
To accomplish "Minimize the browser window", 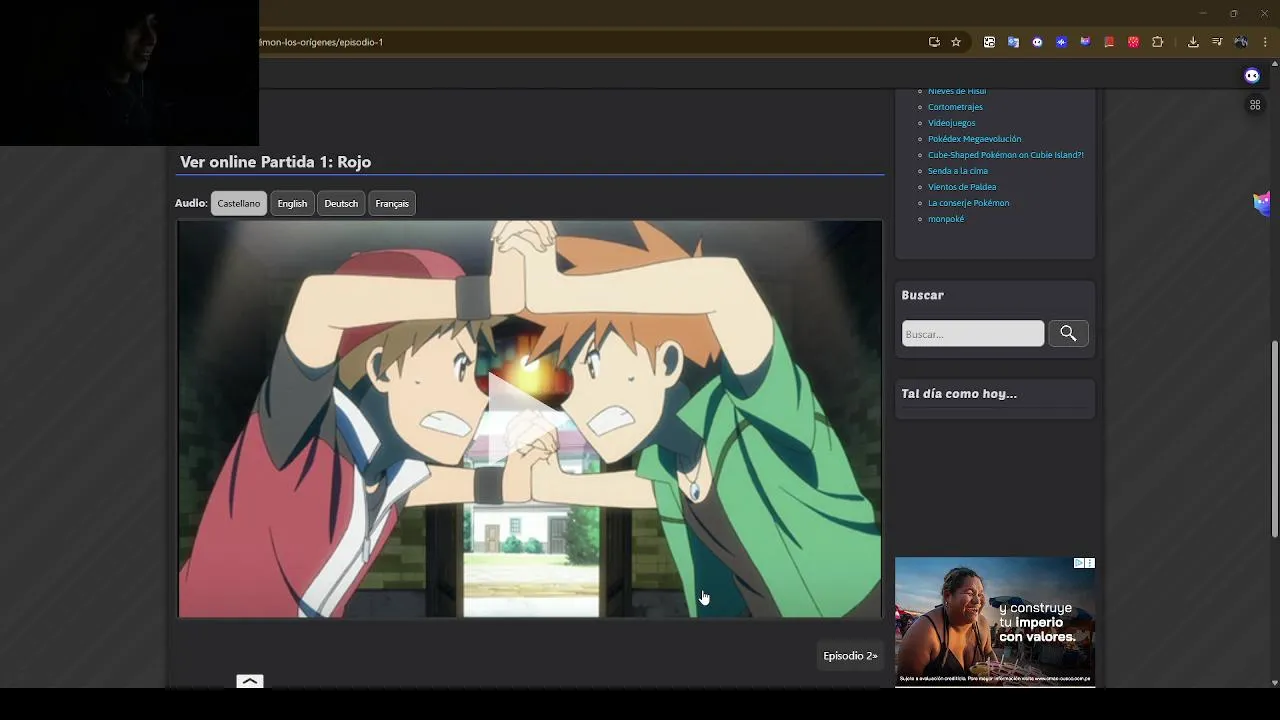I will pos(1202,13).
